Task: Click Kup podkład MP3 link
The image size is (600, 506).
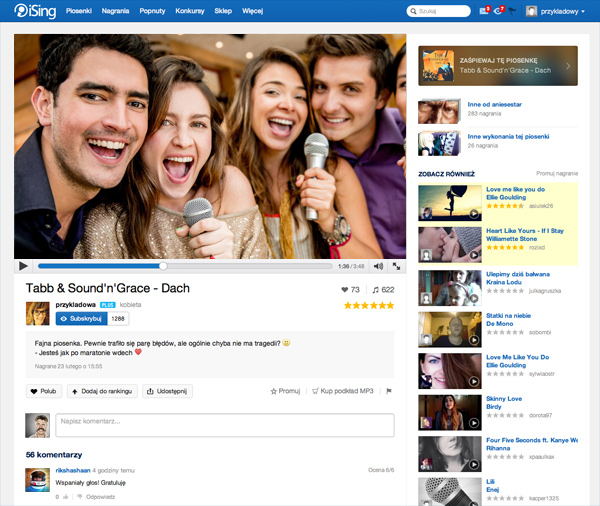Action: pyautogui.click(x=344, y=391)
